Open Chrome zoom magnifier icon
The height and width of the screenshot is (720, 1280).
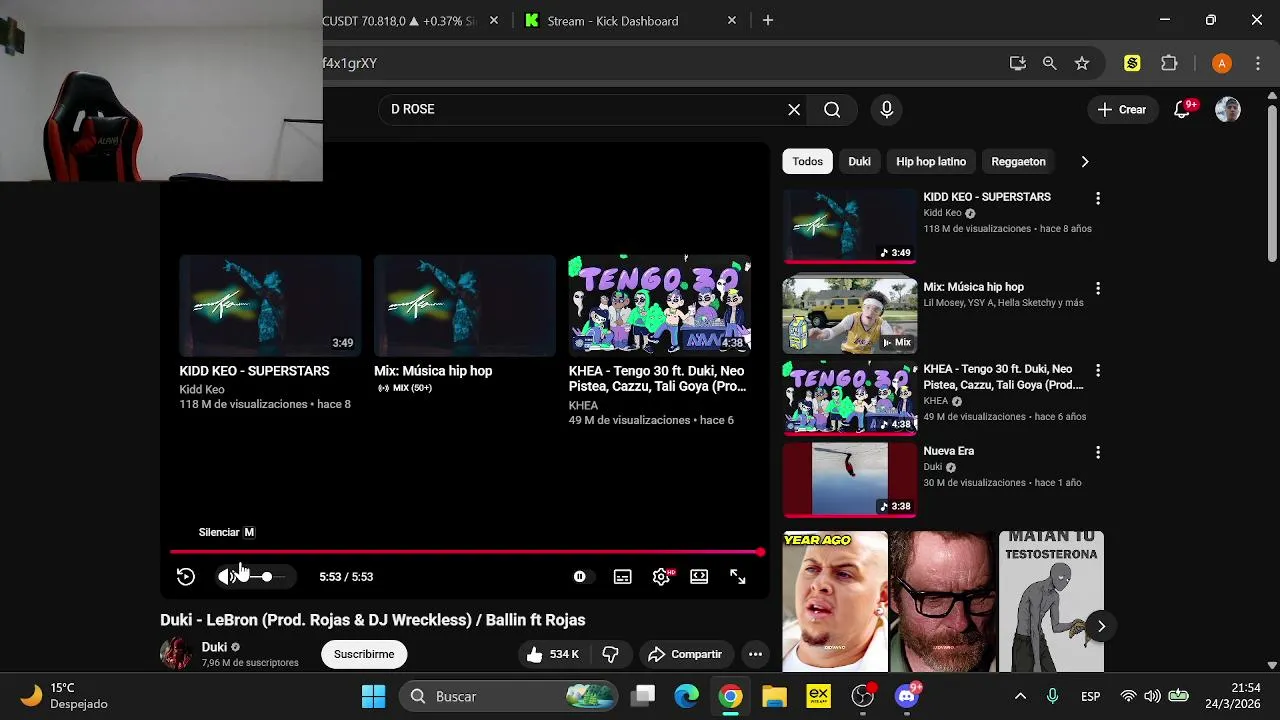tap(1049, 63)
